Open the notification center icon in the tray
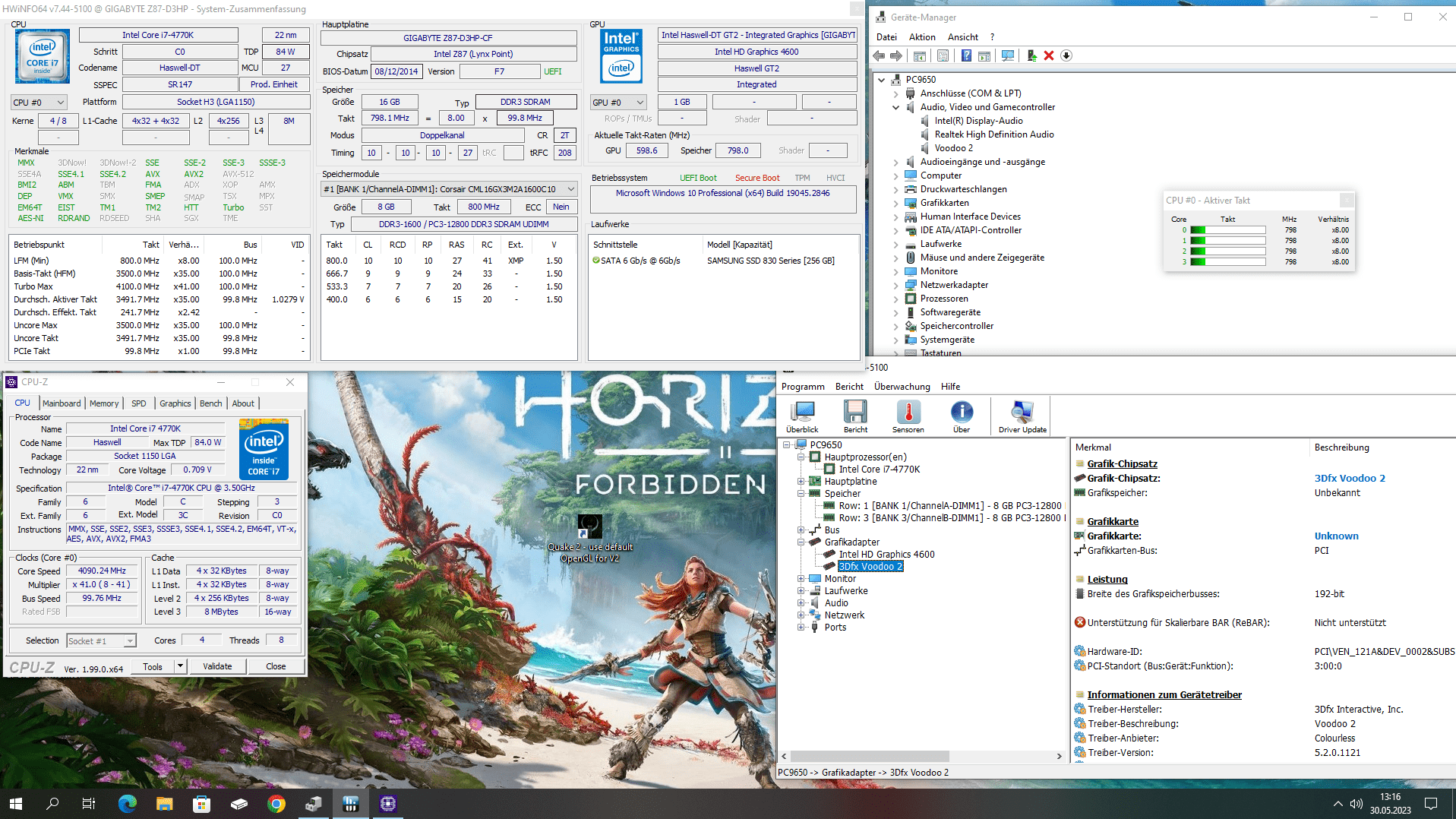Image resolution: width=1456 pixels, height=819 pixels. (1431, 803)
